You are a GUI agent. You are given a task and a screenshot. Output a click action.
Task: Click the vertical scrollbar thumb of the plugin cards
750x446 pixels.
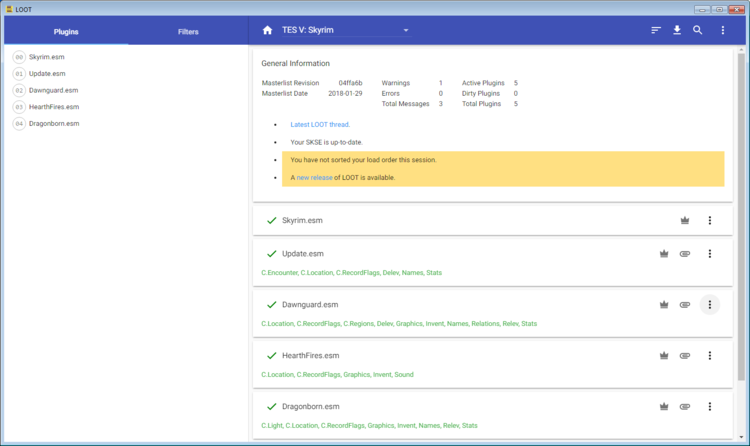(x=741, y=216)
